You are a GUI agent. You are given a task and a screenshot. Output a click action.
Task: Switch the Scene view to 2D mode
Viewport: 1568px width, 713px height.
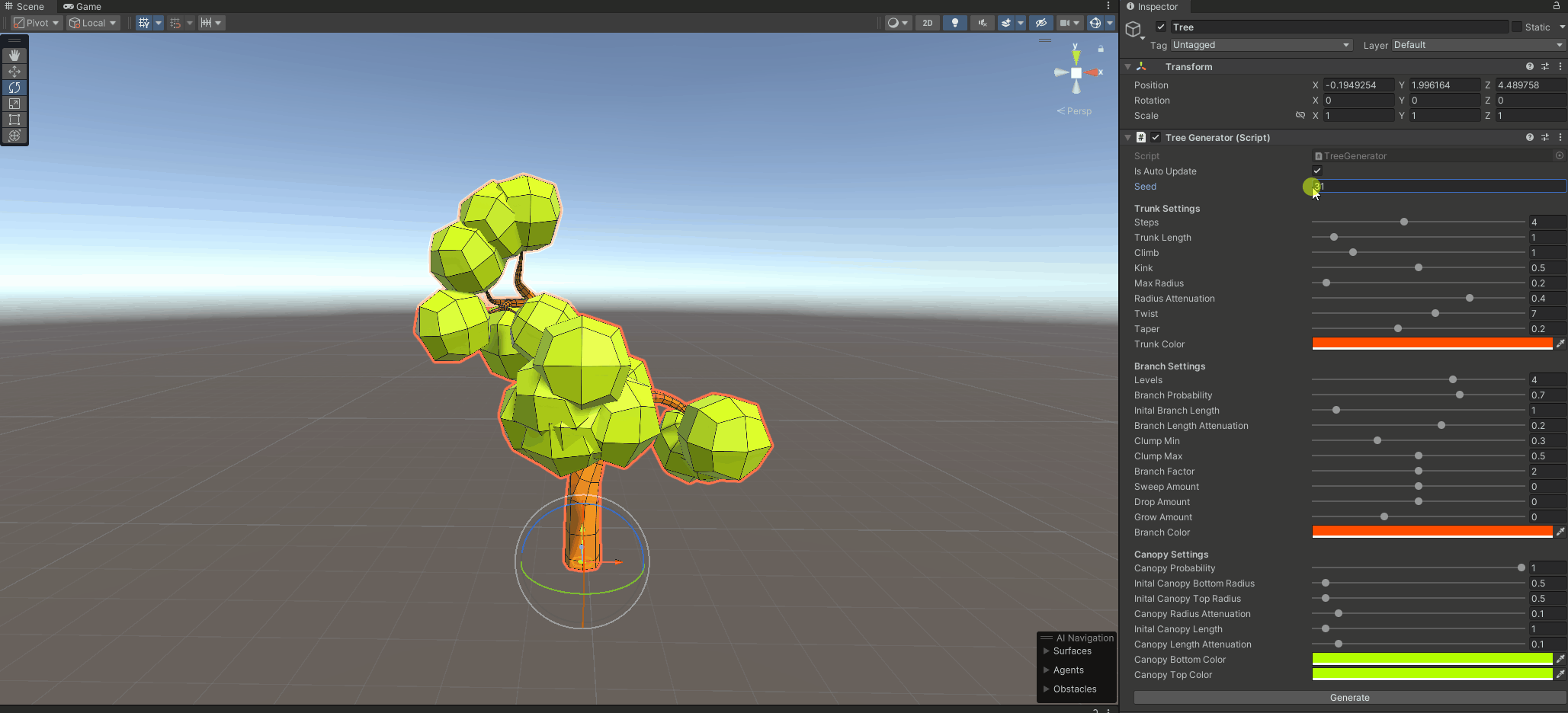927,23
